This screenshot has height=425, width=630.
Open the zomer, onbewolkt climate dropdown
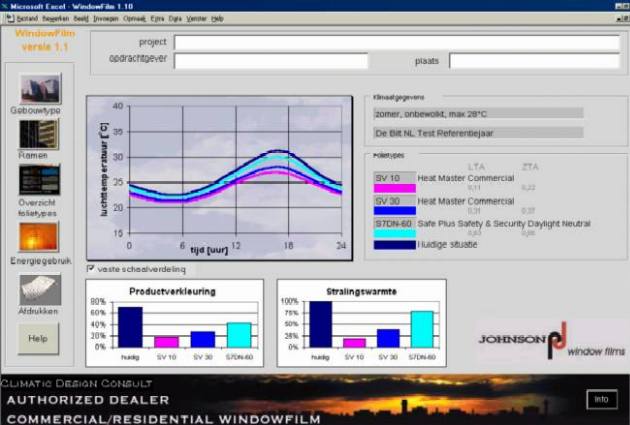click(x=478, y=114)
